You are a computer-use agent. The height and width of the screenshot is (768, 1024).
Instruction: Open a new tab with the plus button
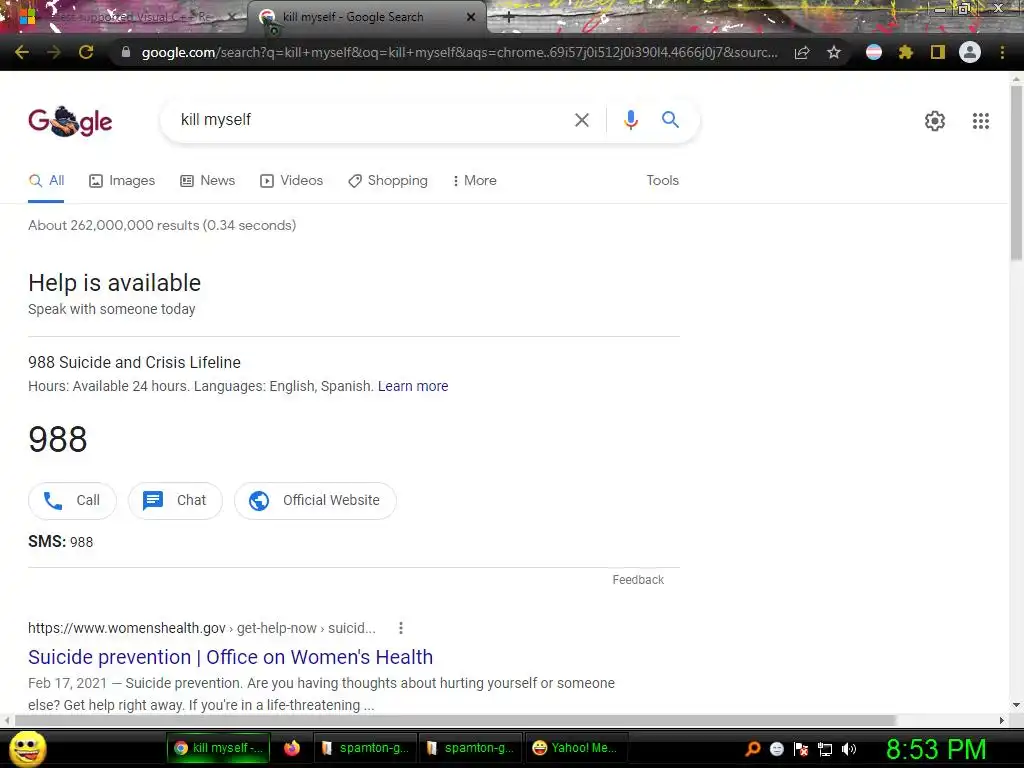coord(509,18)
